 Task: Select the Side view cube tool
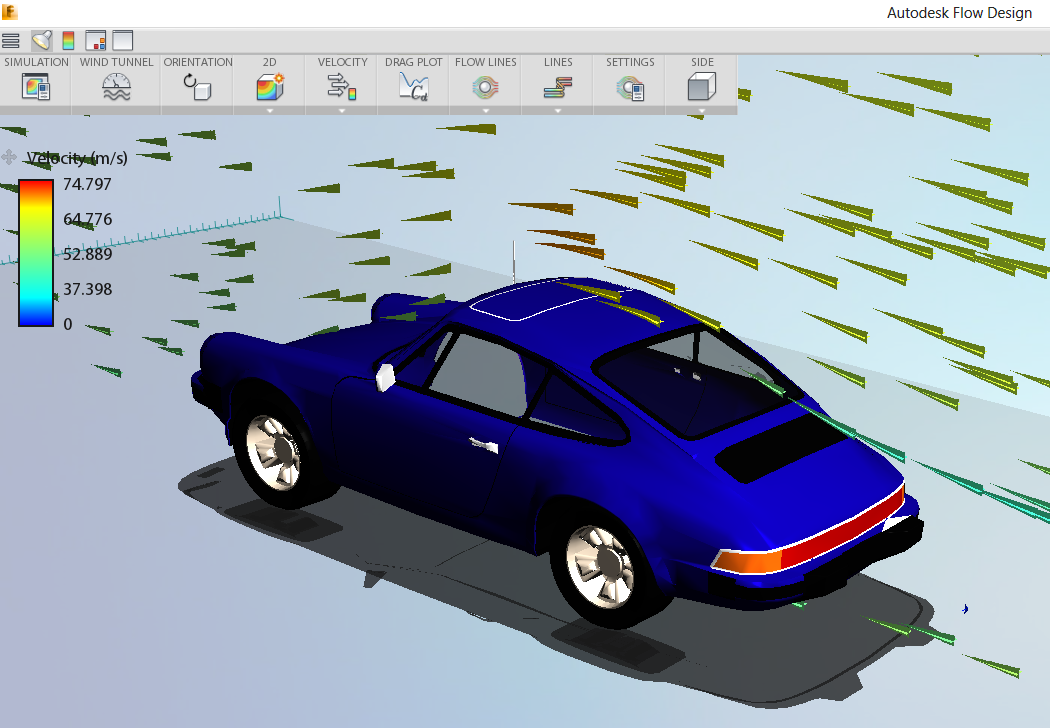(701, 87)
